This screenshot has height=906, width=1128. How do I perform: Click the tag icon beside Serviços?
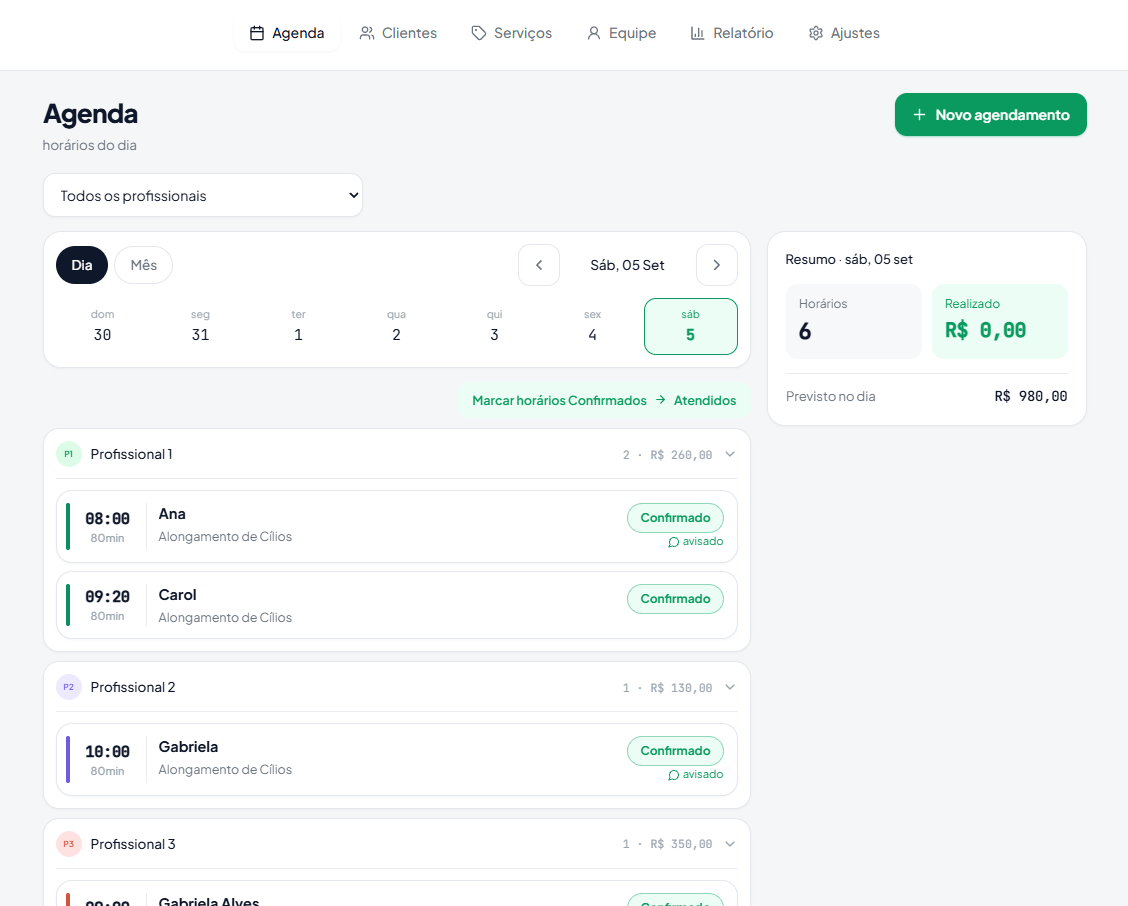click(x=478, y=33)
